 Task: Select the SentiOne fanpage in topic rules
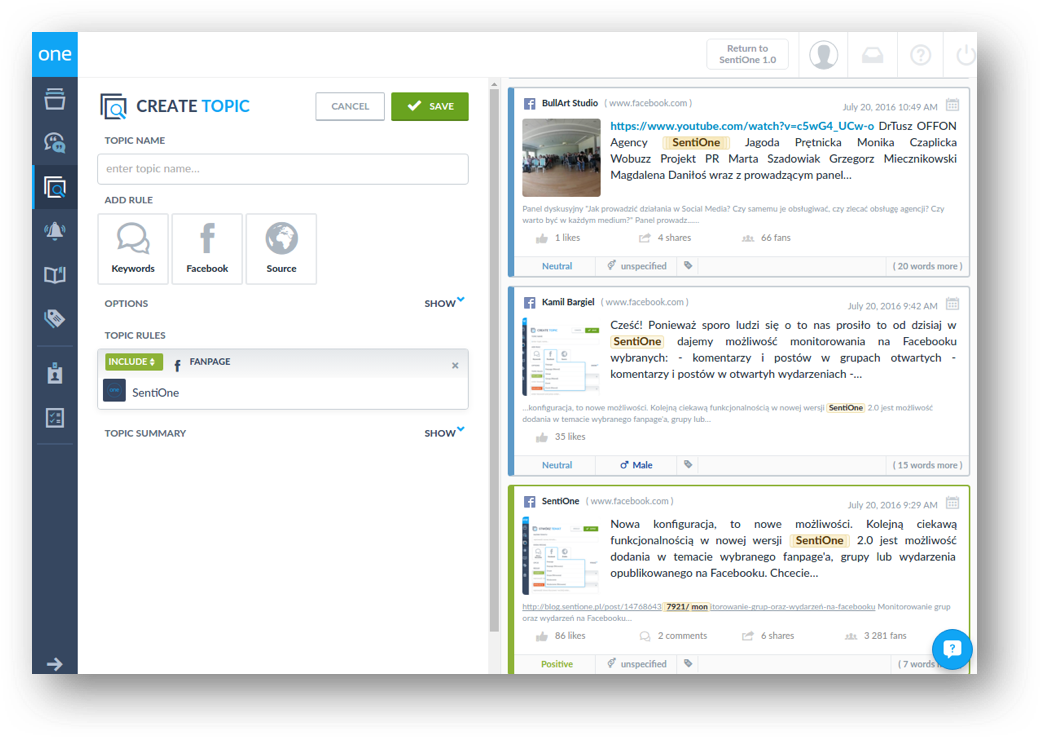pos(283,393)
